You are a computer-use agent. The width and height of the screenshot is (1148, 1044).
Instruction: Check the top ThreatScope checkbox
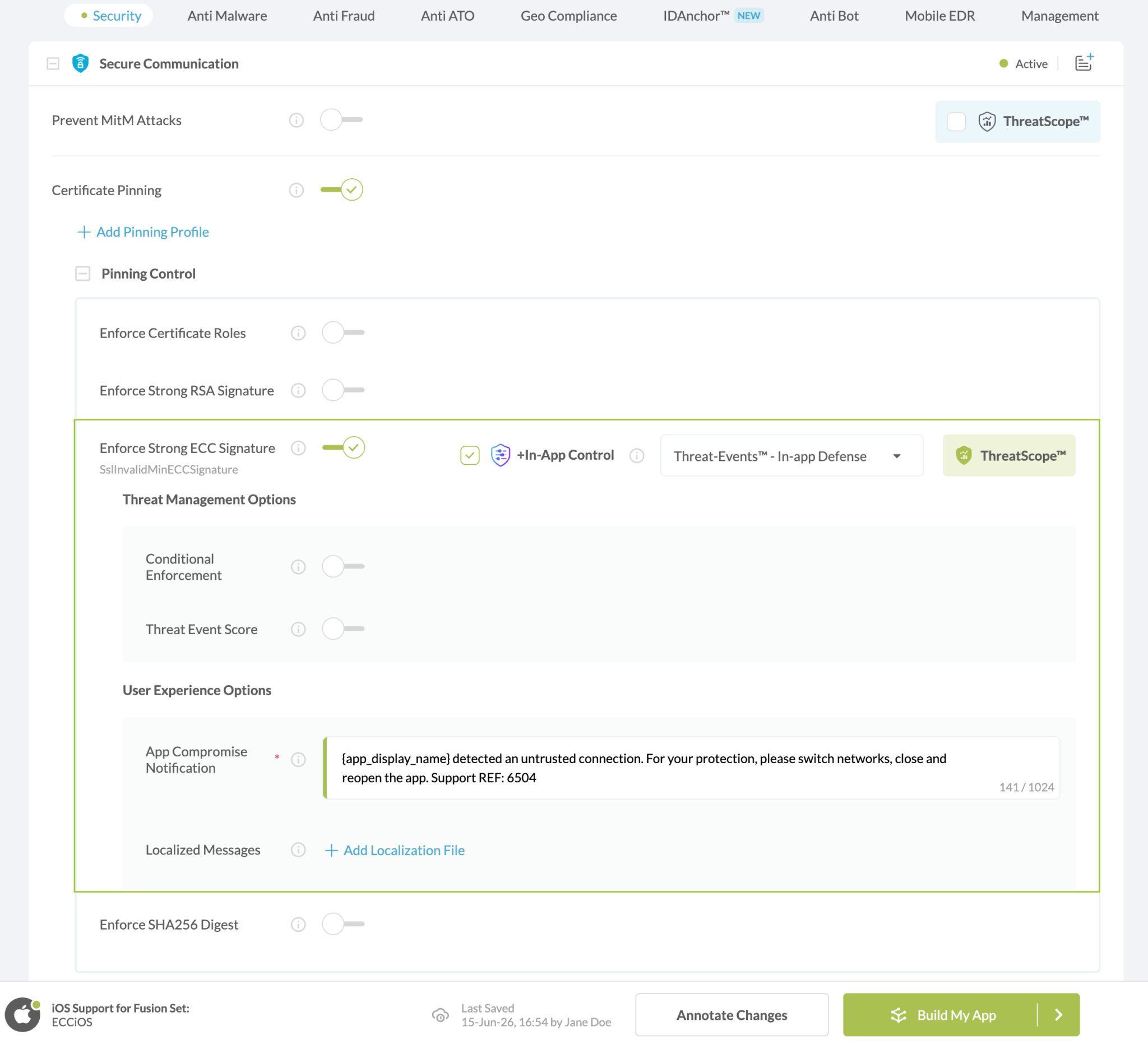click(956, 122)
